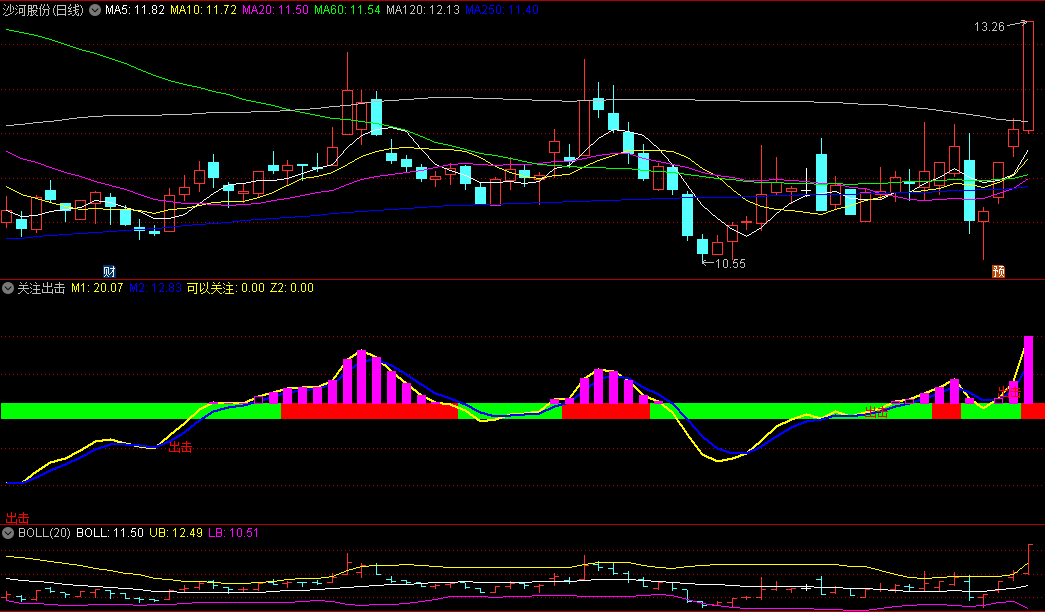Click the 财 financial marker icon

109,271
